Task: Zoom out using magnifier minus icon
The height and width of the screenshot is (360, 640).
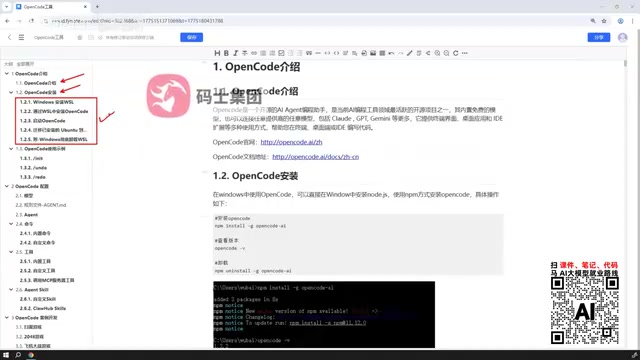Action: (446, 53)
